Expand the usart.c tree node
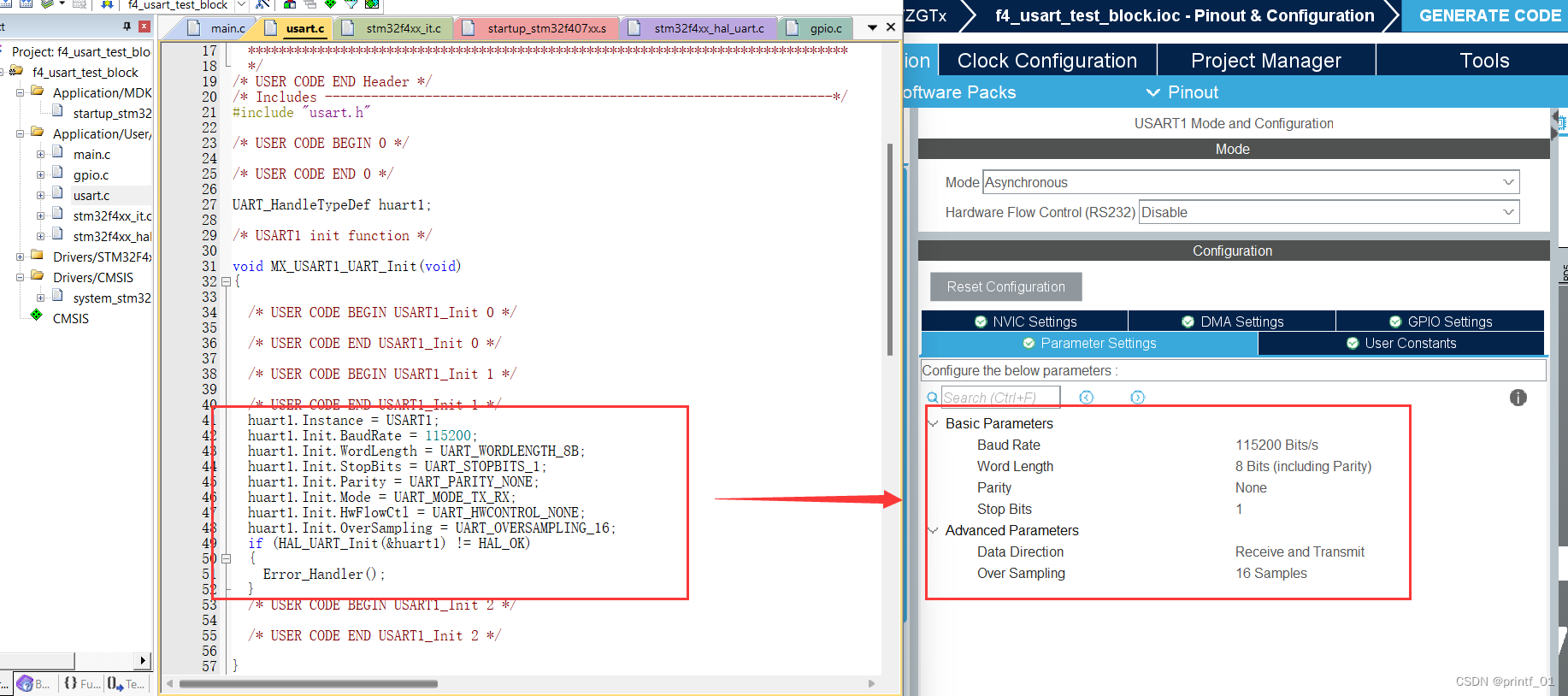1568x696 pixels. click(x=40, y=196)
